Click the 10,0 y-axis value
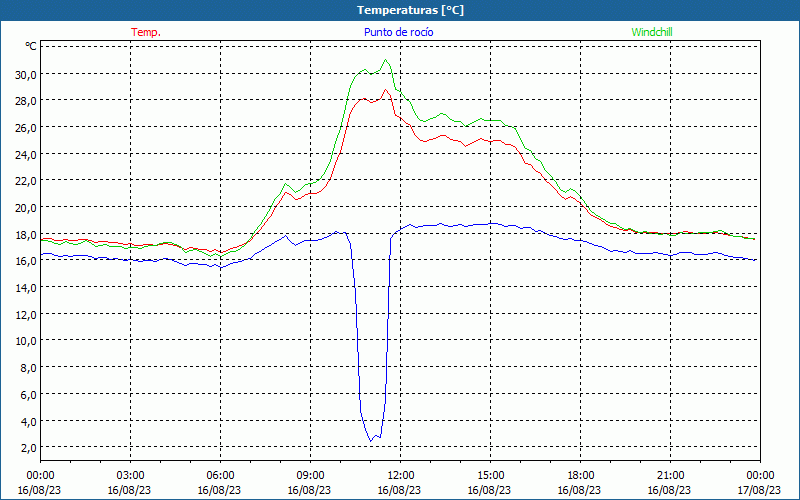 coord(26,340)
